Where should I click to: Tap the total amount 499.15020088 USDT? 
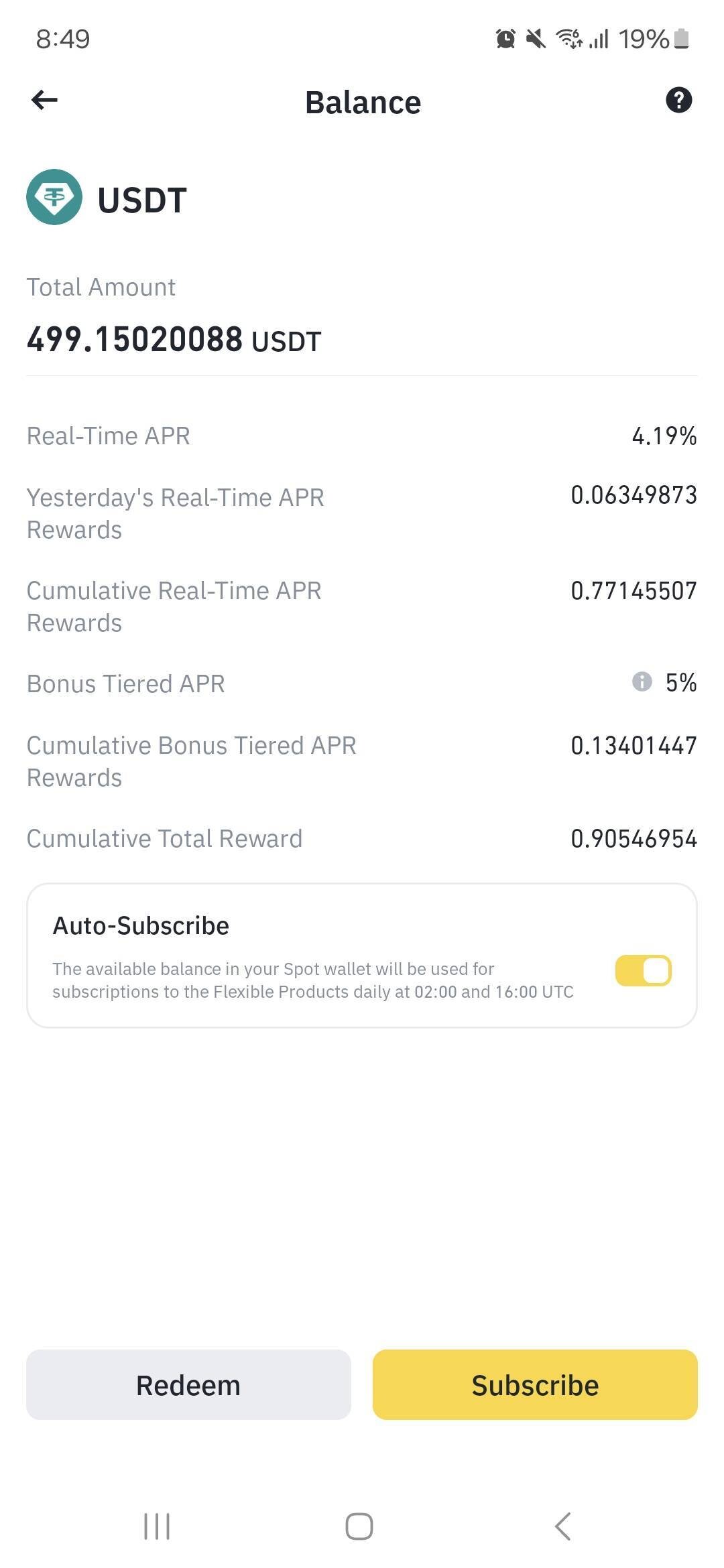click(174, 340)
